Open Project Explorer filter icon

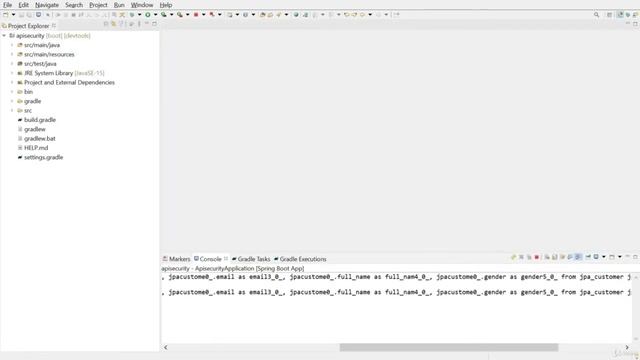[x=121, y=24]
